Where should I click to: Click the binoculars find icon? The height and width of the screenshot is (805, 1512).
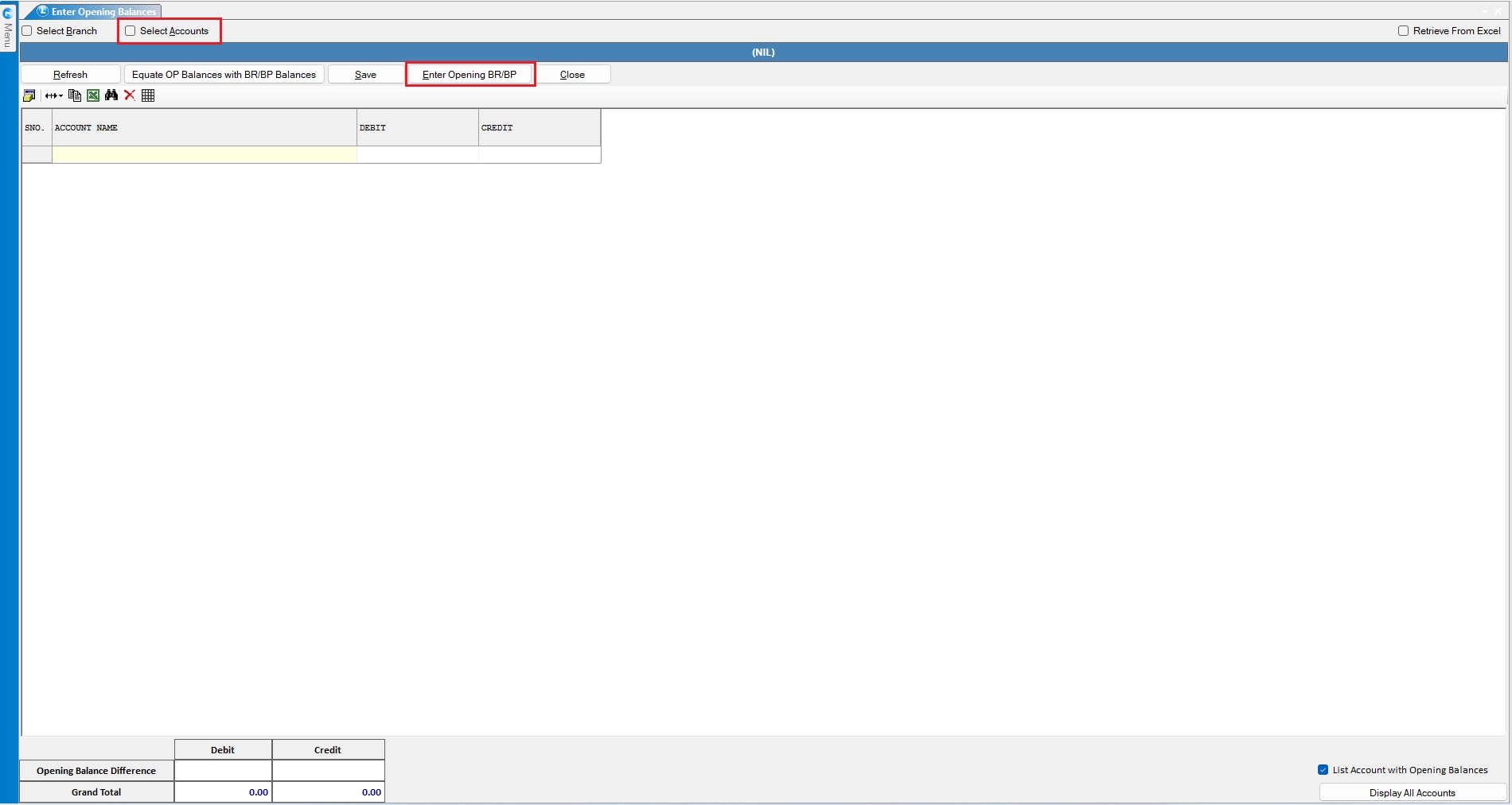point(111,95)
